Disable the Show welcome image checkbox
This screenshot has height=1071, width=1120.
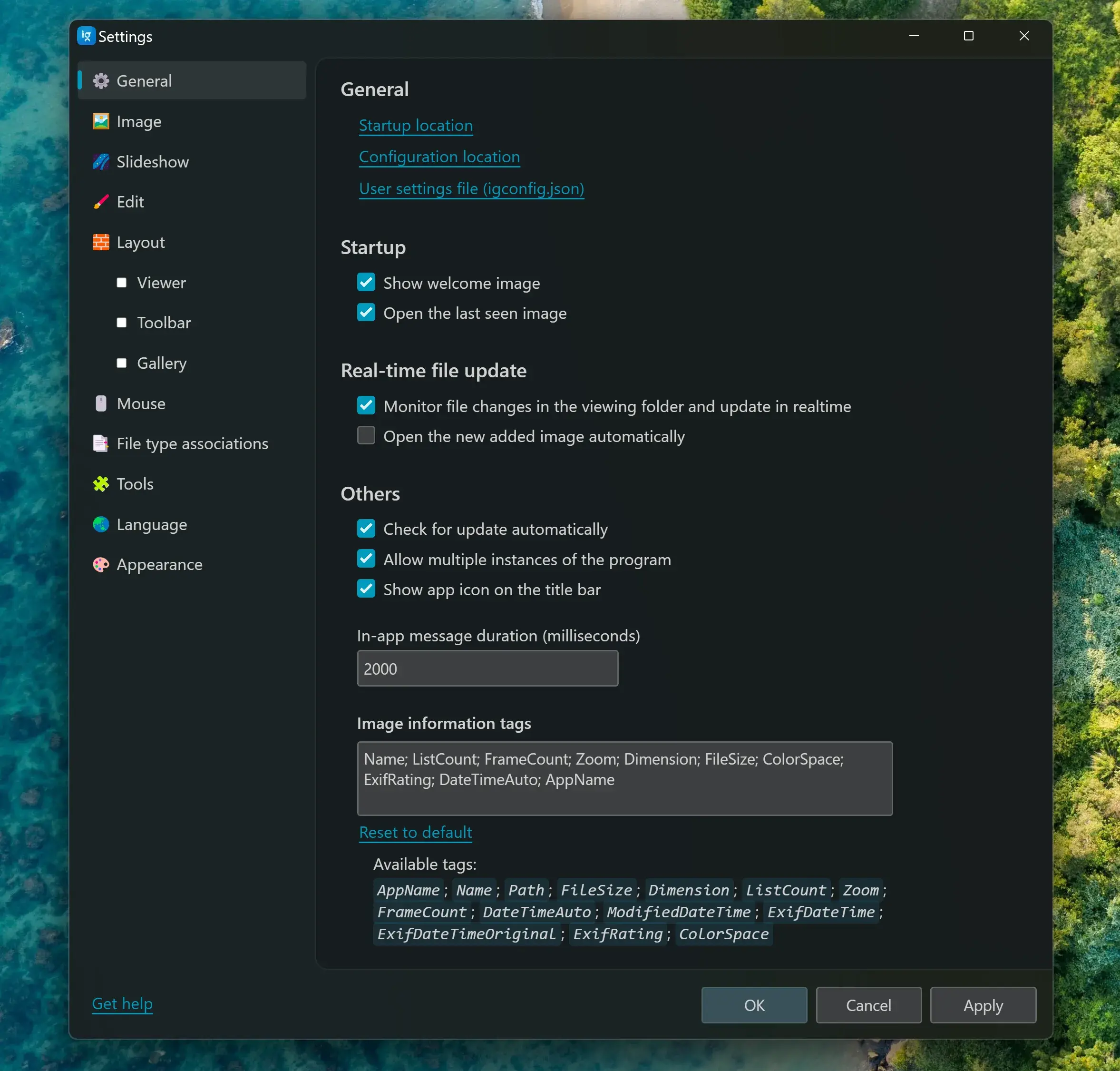(x=366, y=283)
